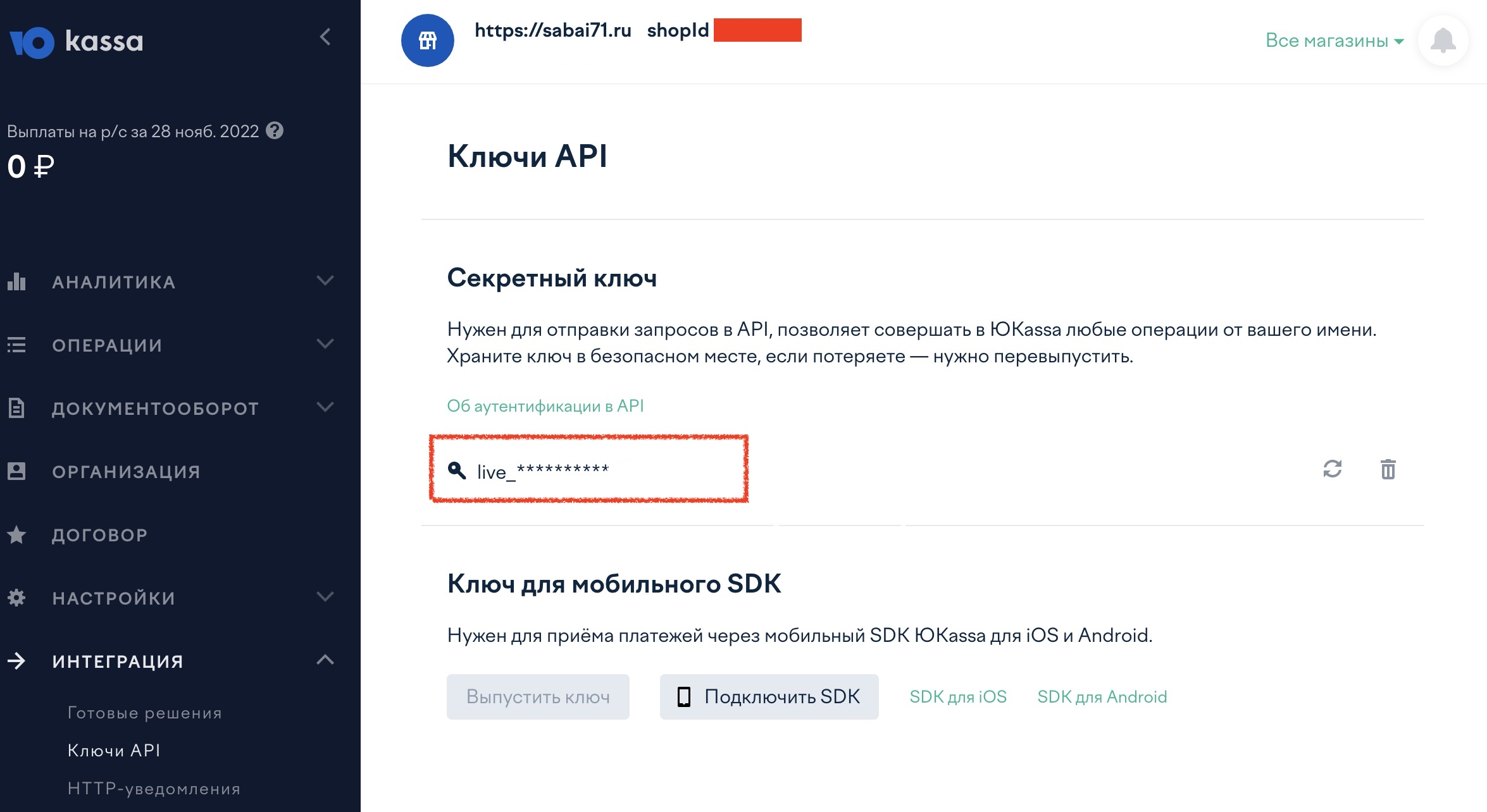Click the Секретный ключ heading
Screen dimensions: 1487x812
coord(552,278)
